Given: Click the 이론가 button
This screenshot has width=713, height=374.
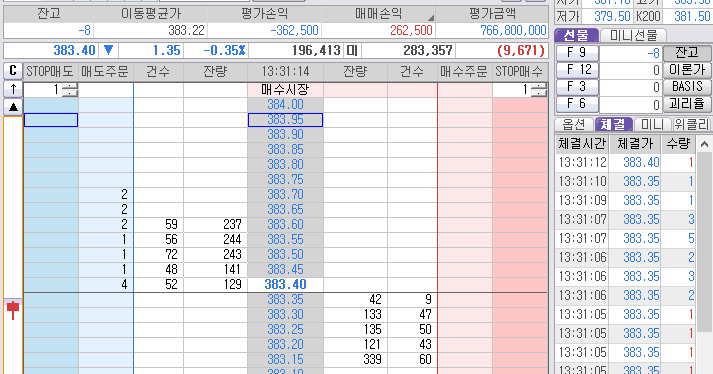Looking at the screenshot, I should tap(687, 70).
